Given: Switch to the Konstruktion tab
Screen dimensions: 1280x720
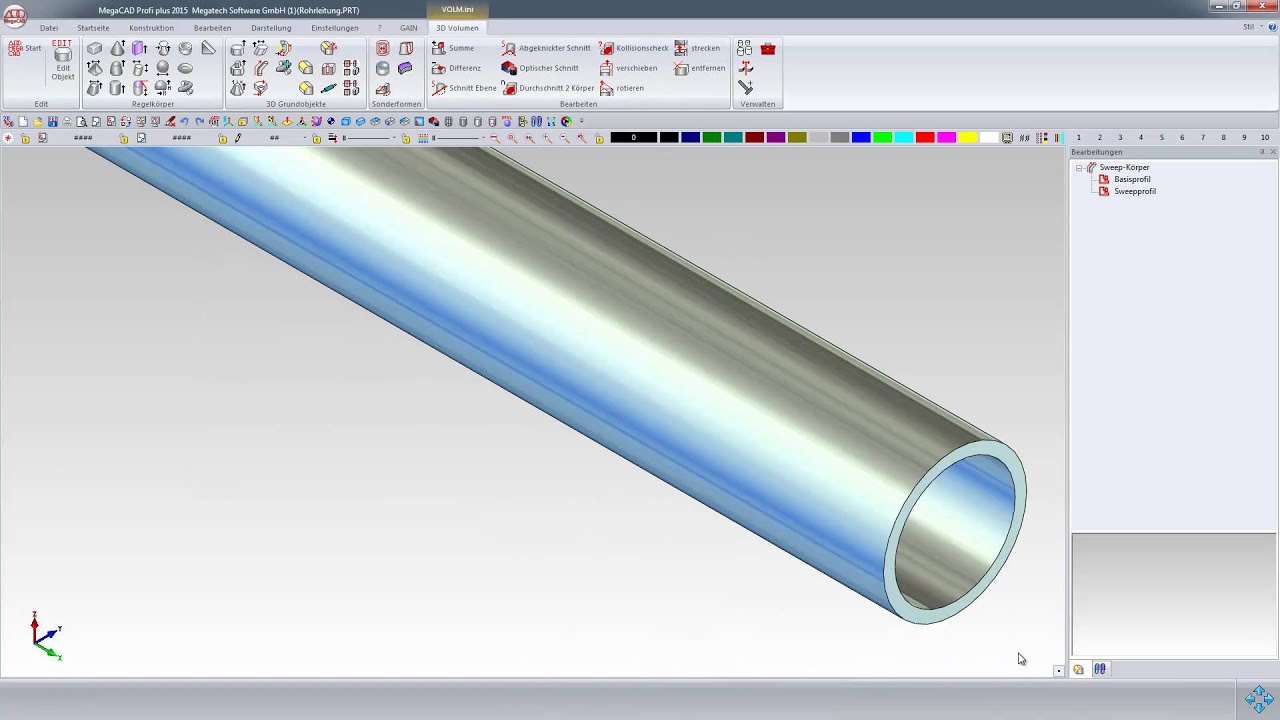Looking at the screenshot, I should (x=151, y=28).
